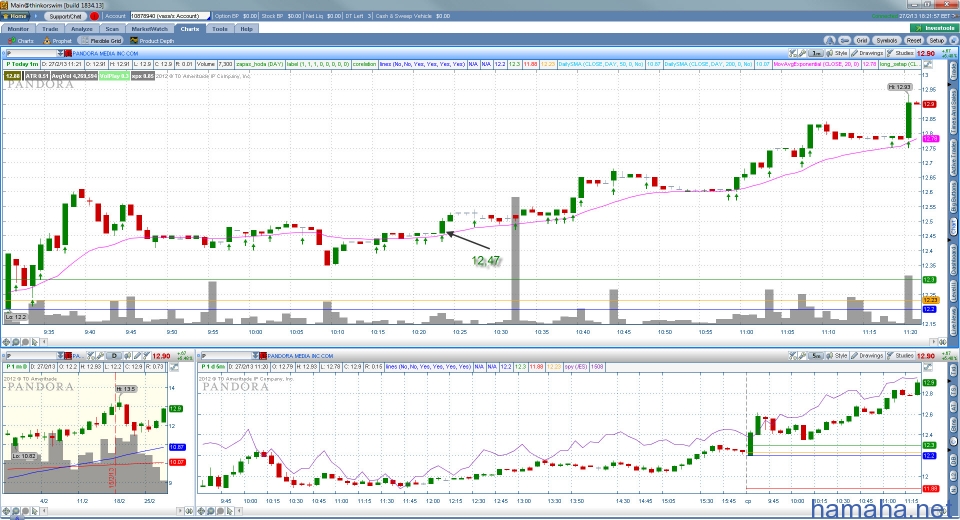Open the 5-minute chart Style menu

click(x=837, y=355)
